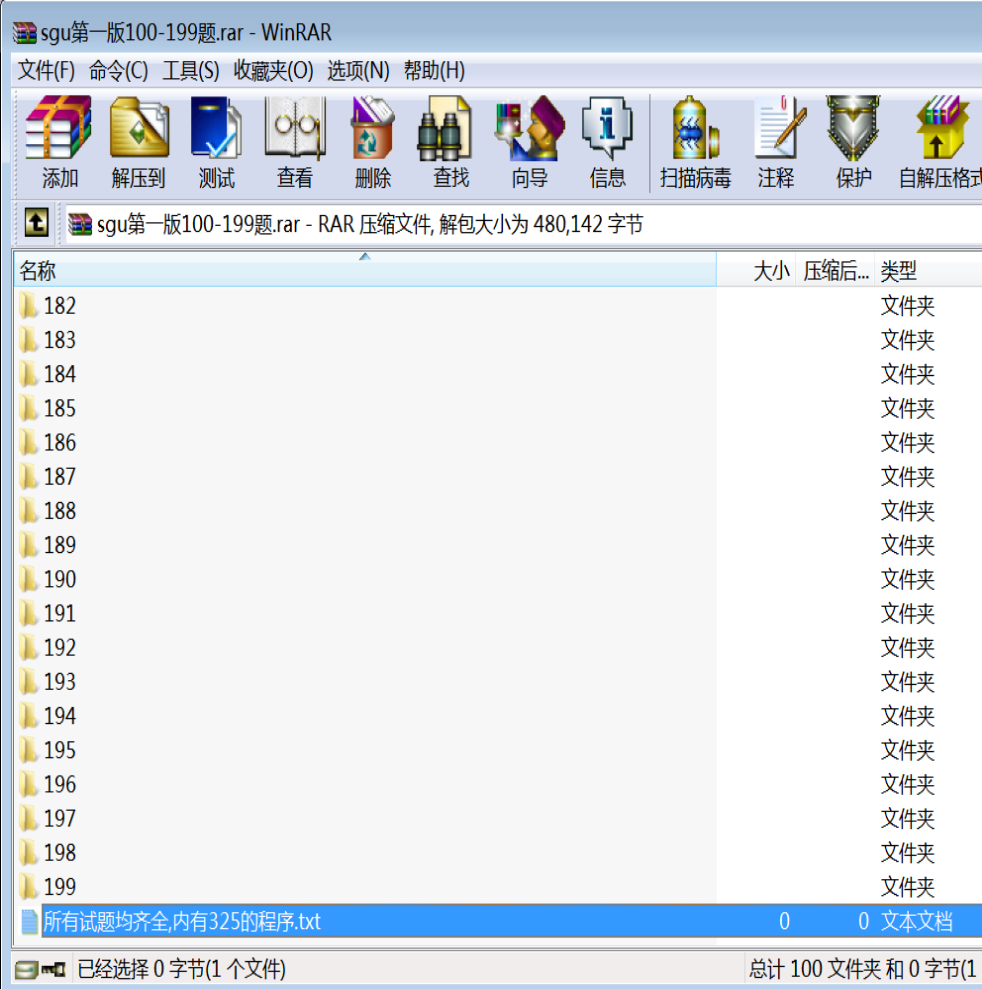Viewport: 982px width, 989px height.
Task: Select folder 194
Action: point(60,716)
